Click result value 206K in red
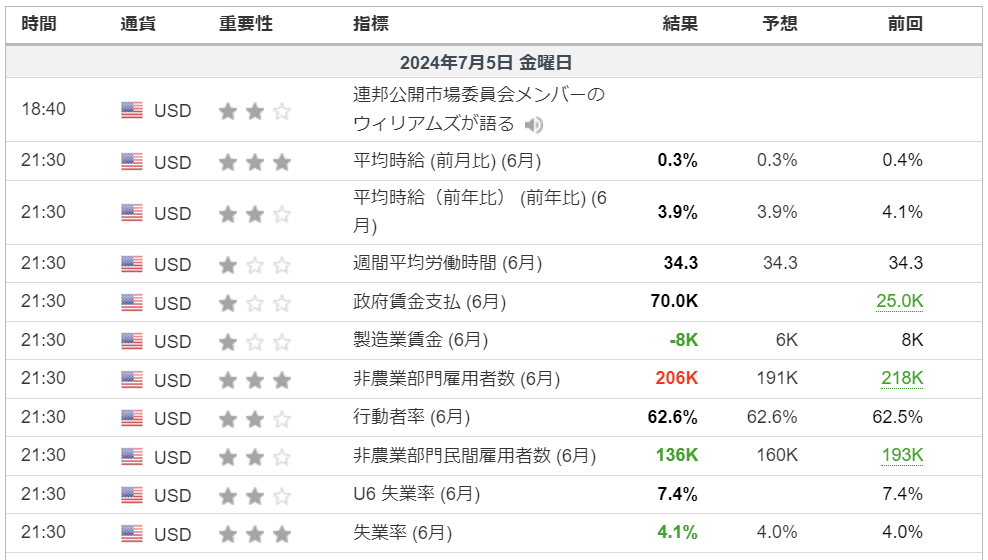988x560 pixels. click(676, 378)
